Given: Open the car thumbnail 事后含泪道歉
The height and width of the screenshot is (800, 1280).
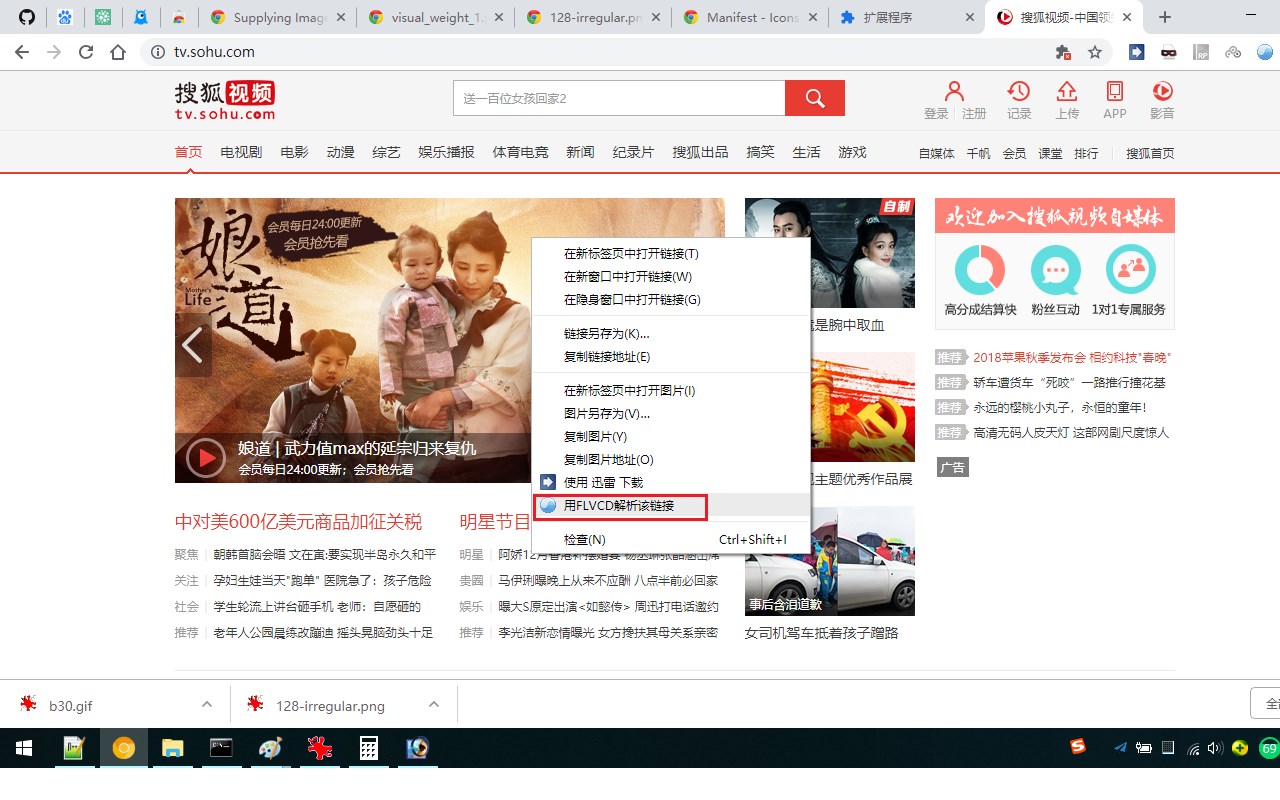Looking at the screenshot, I should coord(830,561).
